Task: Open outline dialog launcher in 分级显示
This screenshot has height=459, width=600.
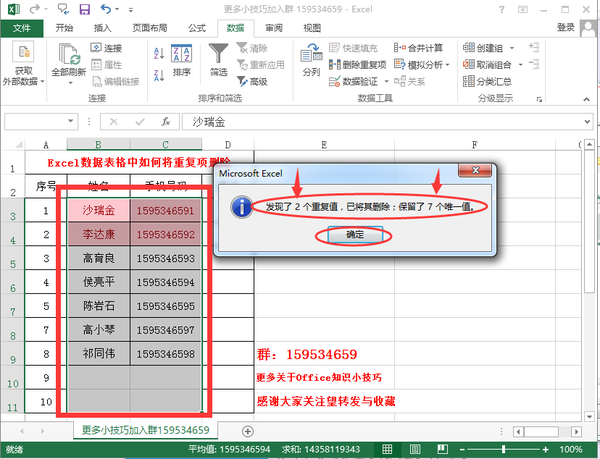Action: pos(539,99)
